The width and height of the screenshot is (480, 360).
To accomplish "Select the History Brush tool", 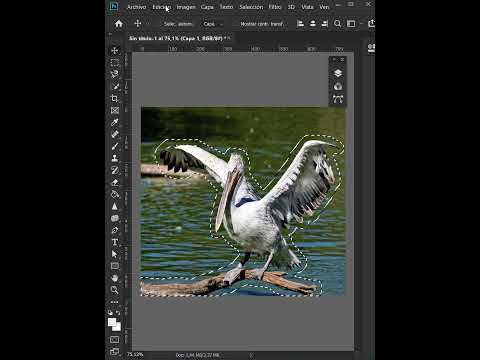I will [x=115, y=170].
